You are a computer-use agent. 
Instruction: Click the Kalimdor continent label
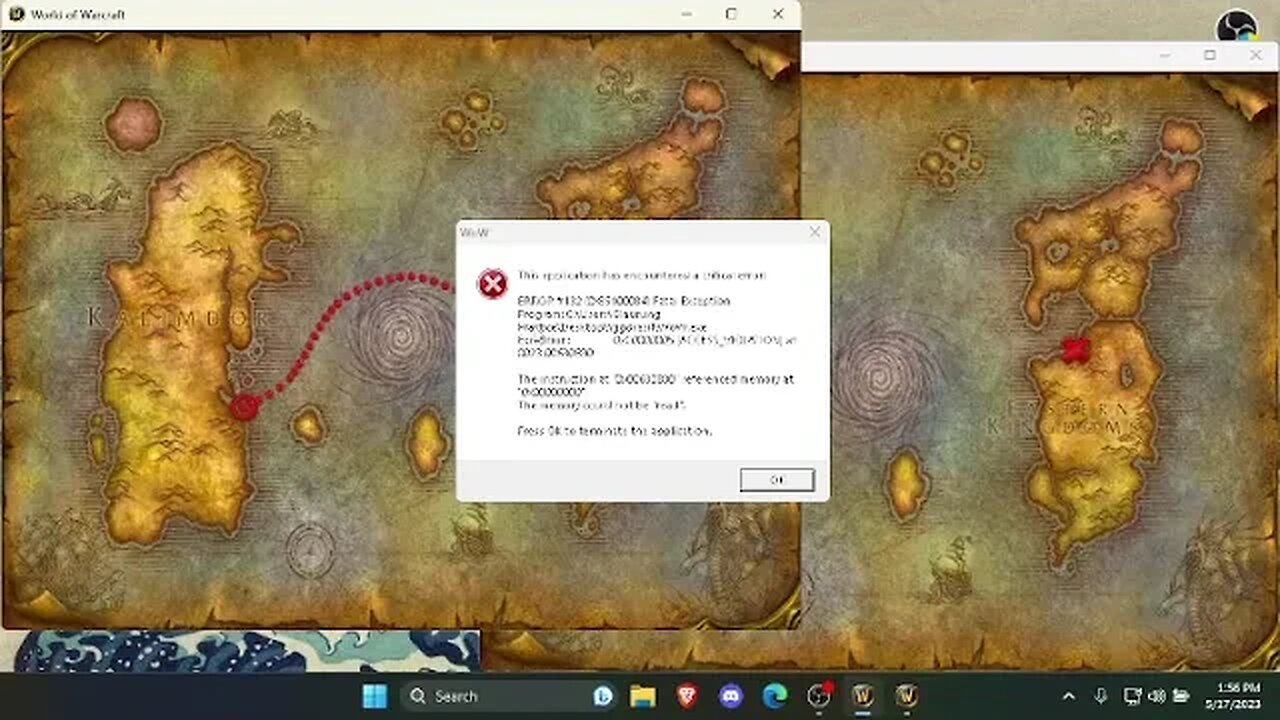177,318
